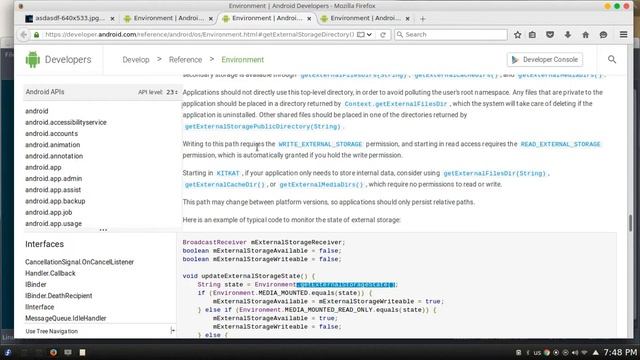Viewport: 640px width, 360px height.
Task: Click the package list resize handle dots
Action: 103,230
